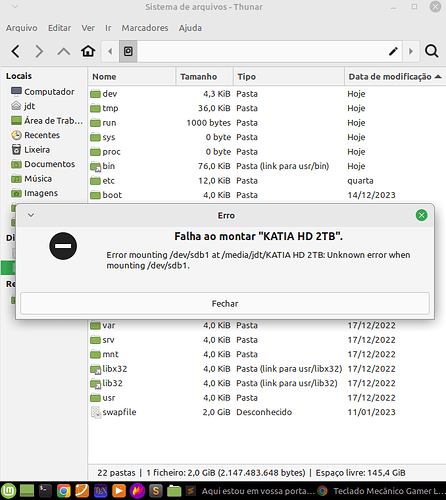The image size is (446, 500).
Task: Expand the Erro dialog window menu chevron
Action: click(x=31, y=215)
